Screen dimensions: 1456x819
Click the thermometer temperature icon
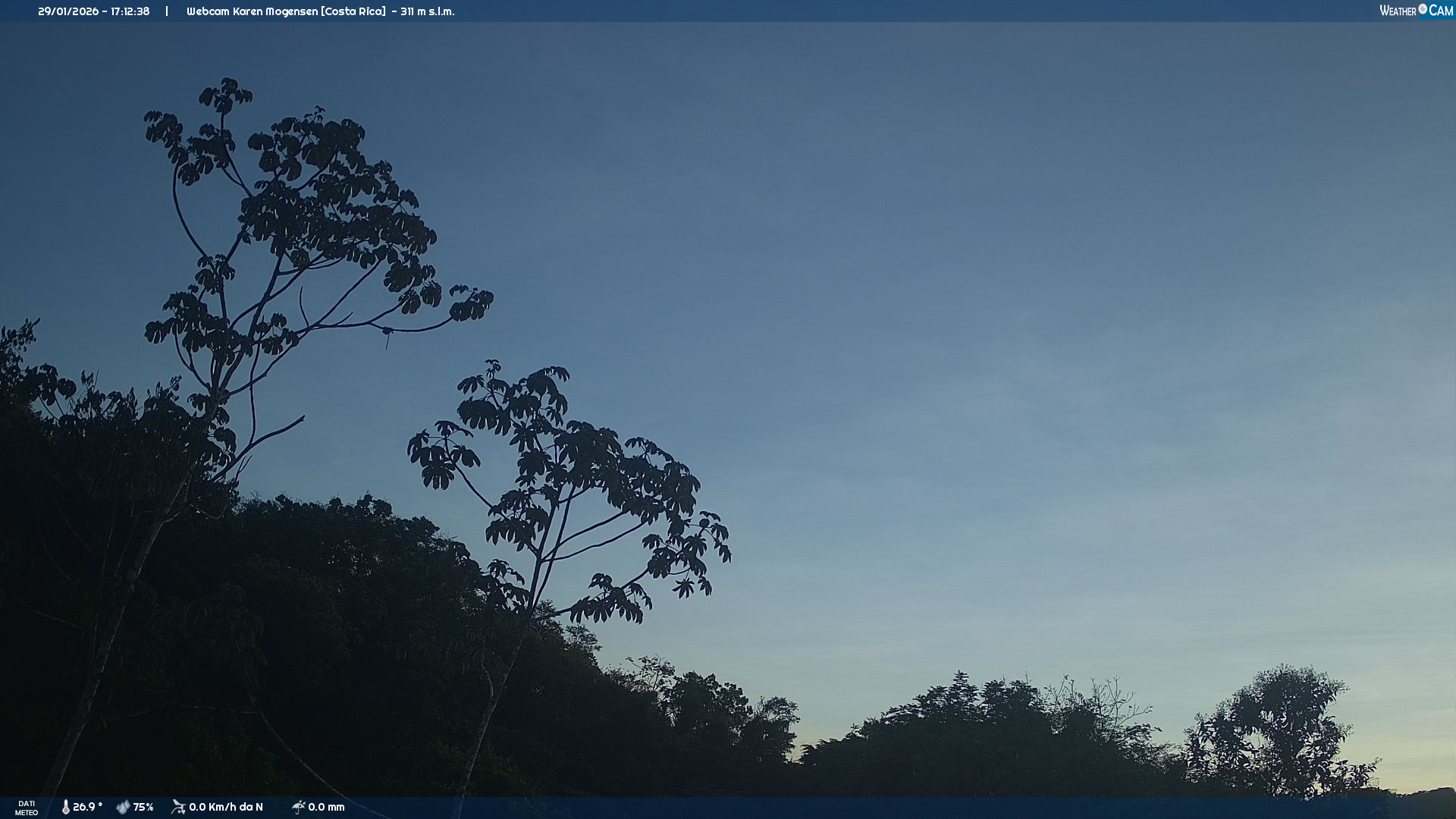tap(65, 807)
